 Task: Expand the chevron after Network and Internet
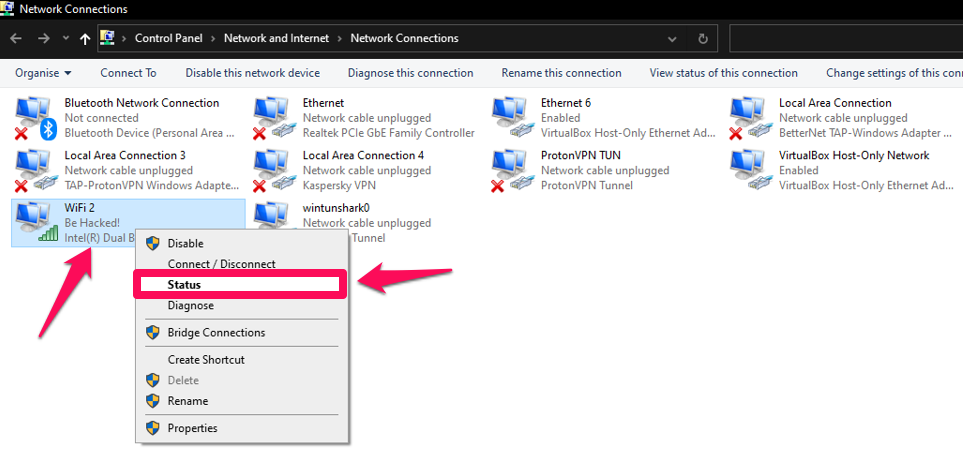click(340, 38)
